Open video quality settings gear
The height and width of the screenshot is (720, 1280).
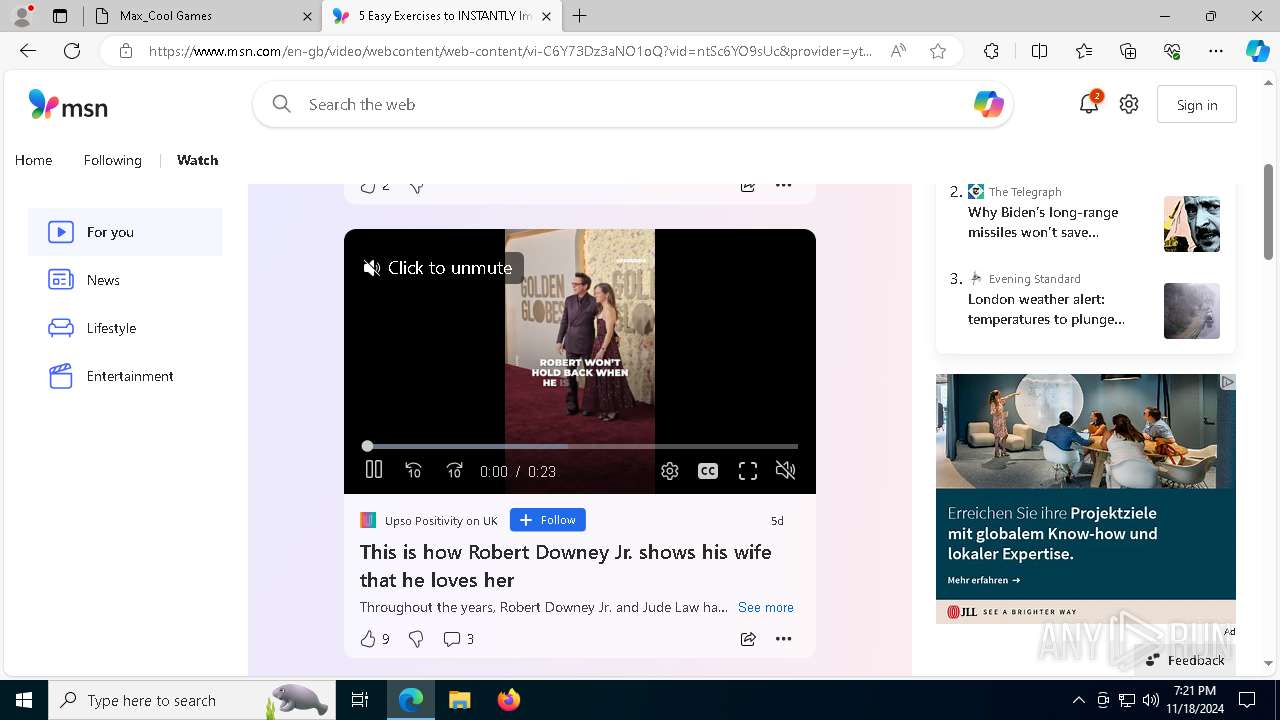pyautogui.click(x=669, y=471)
